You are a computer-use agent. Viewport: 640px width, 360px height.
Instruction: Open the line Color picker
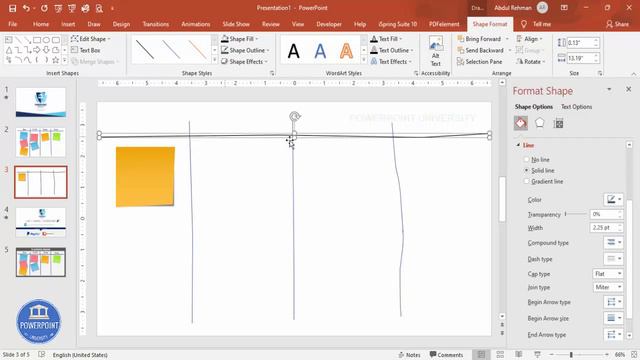tap(613, 199)
